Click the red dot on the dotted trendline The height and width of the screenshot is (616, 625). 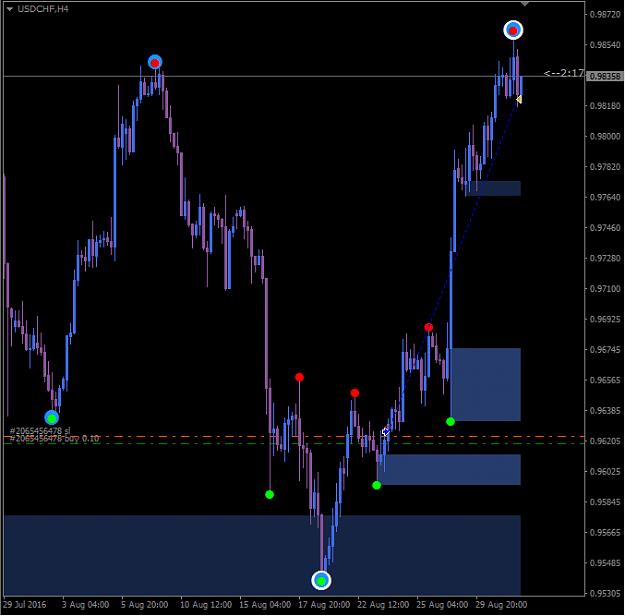coord(428,327)
